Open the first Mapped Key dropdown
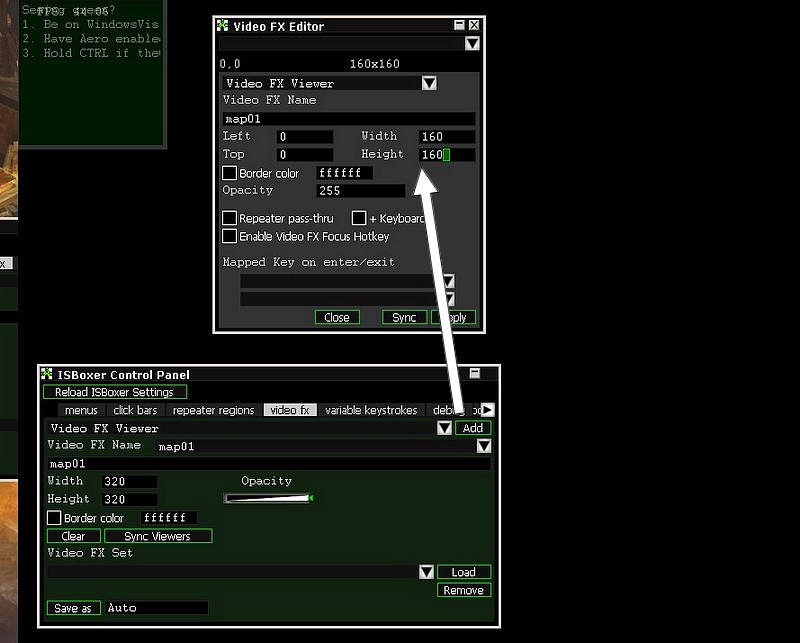800x643 pixels. pos(449,281)
